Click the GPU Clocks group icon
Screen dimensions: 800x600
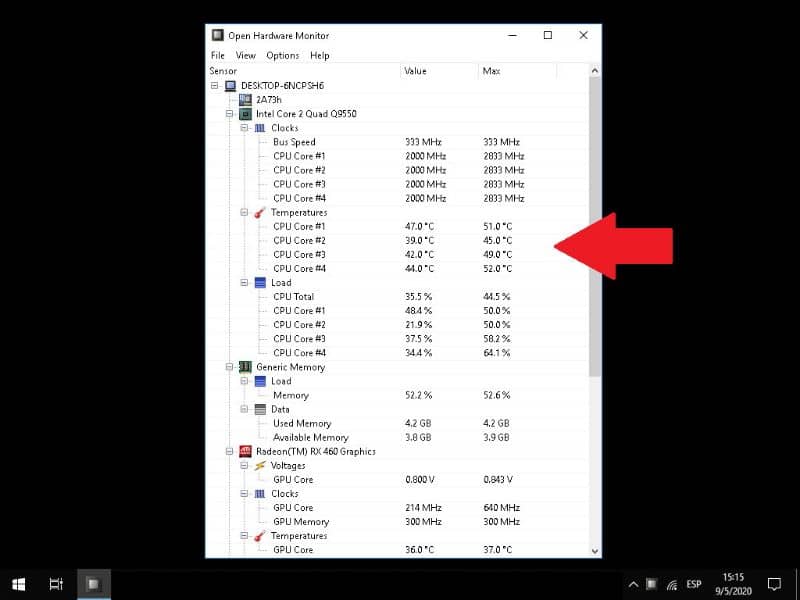coord(260,494)
